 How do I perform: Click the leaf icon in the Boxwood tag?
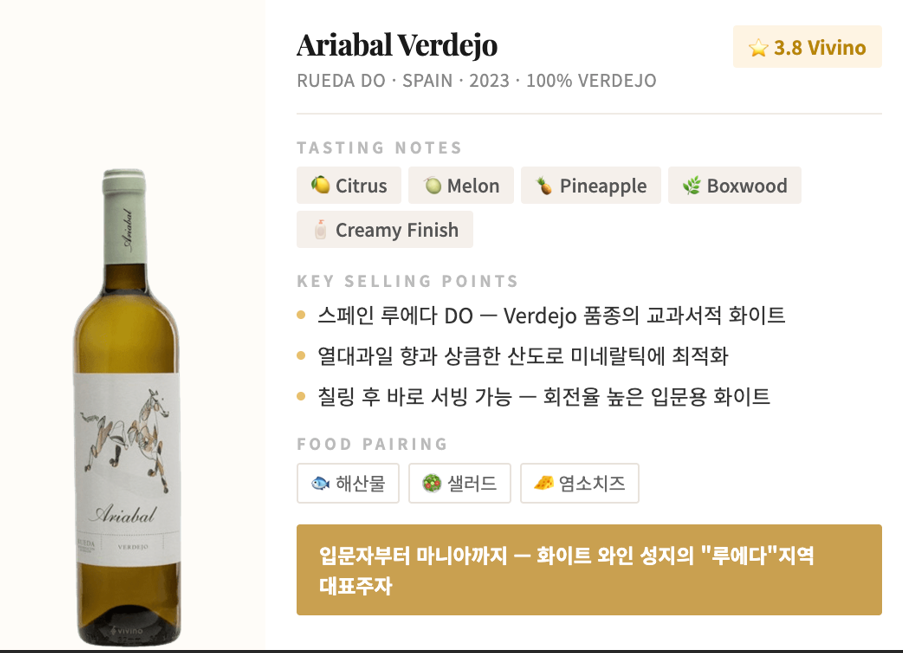692,186
